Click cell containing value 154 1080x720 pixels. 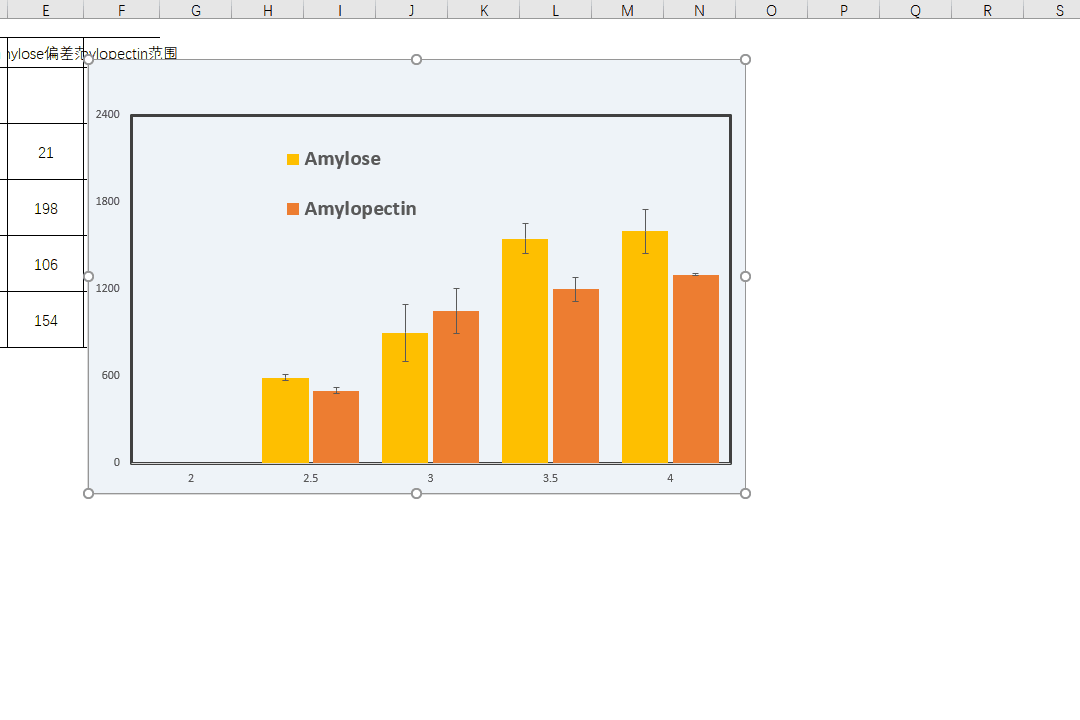(45, 320)
